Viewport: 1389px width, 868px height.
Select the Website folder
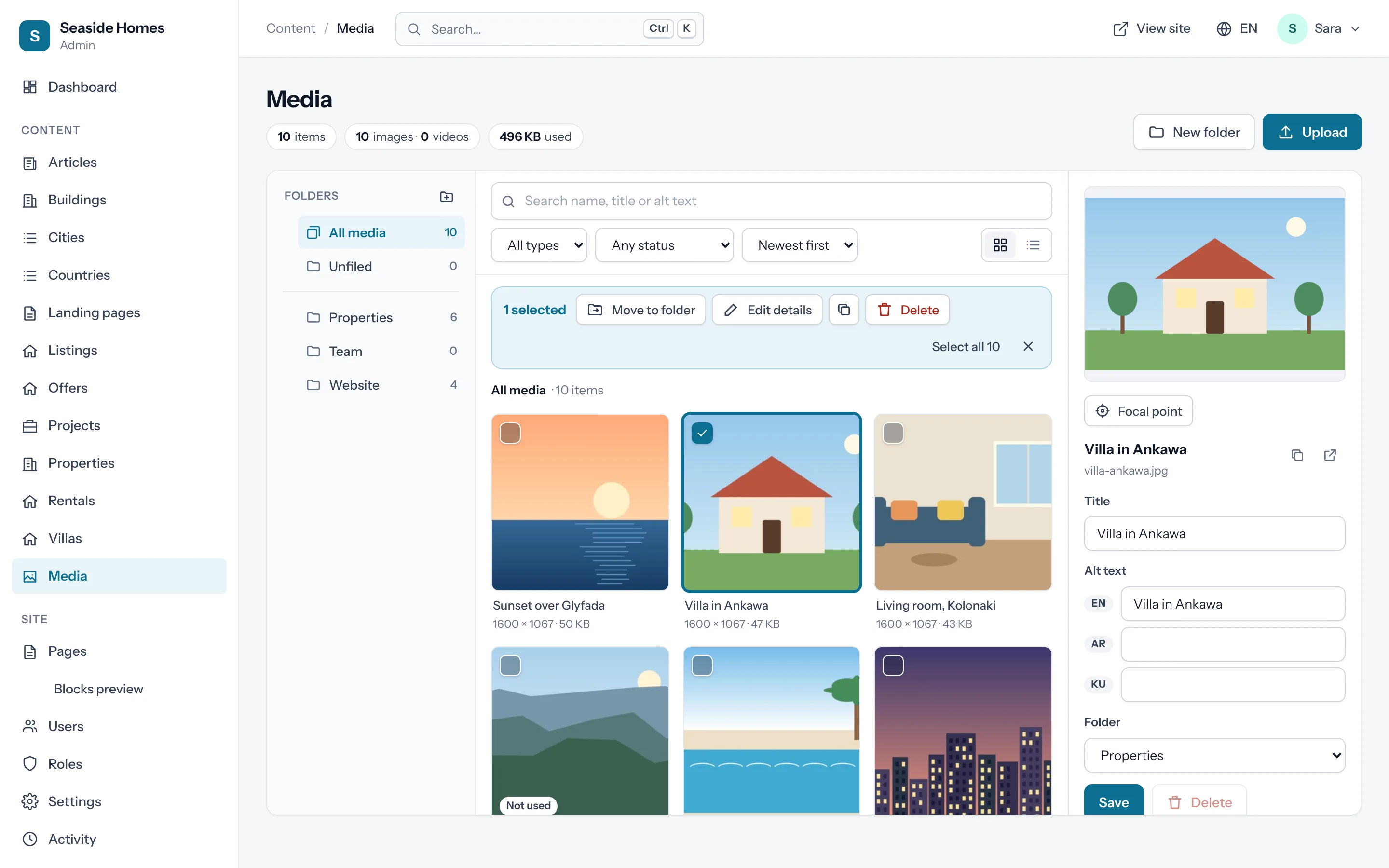(x=381, y=385)
